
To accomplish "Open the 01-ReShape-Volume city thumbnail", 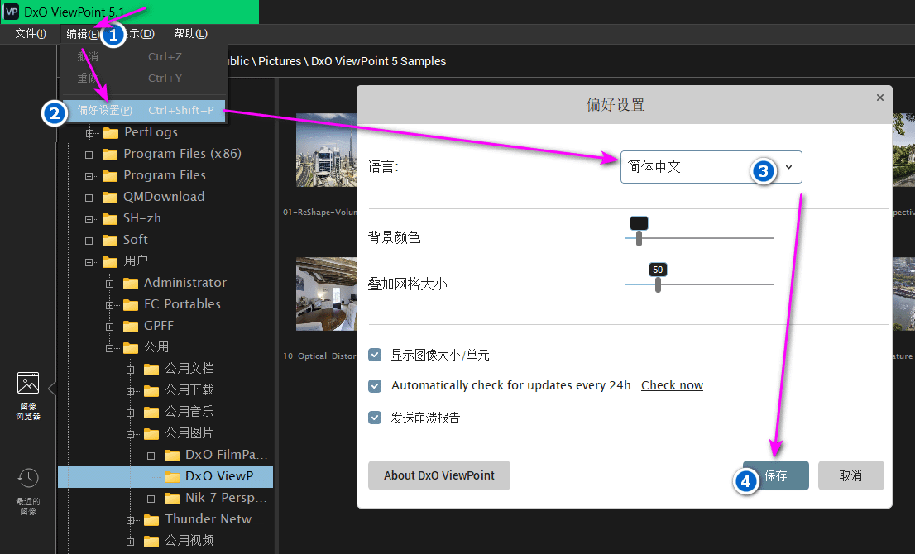I will pos(326,150).
